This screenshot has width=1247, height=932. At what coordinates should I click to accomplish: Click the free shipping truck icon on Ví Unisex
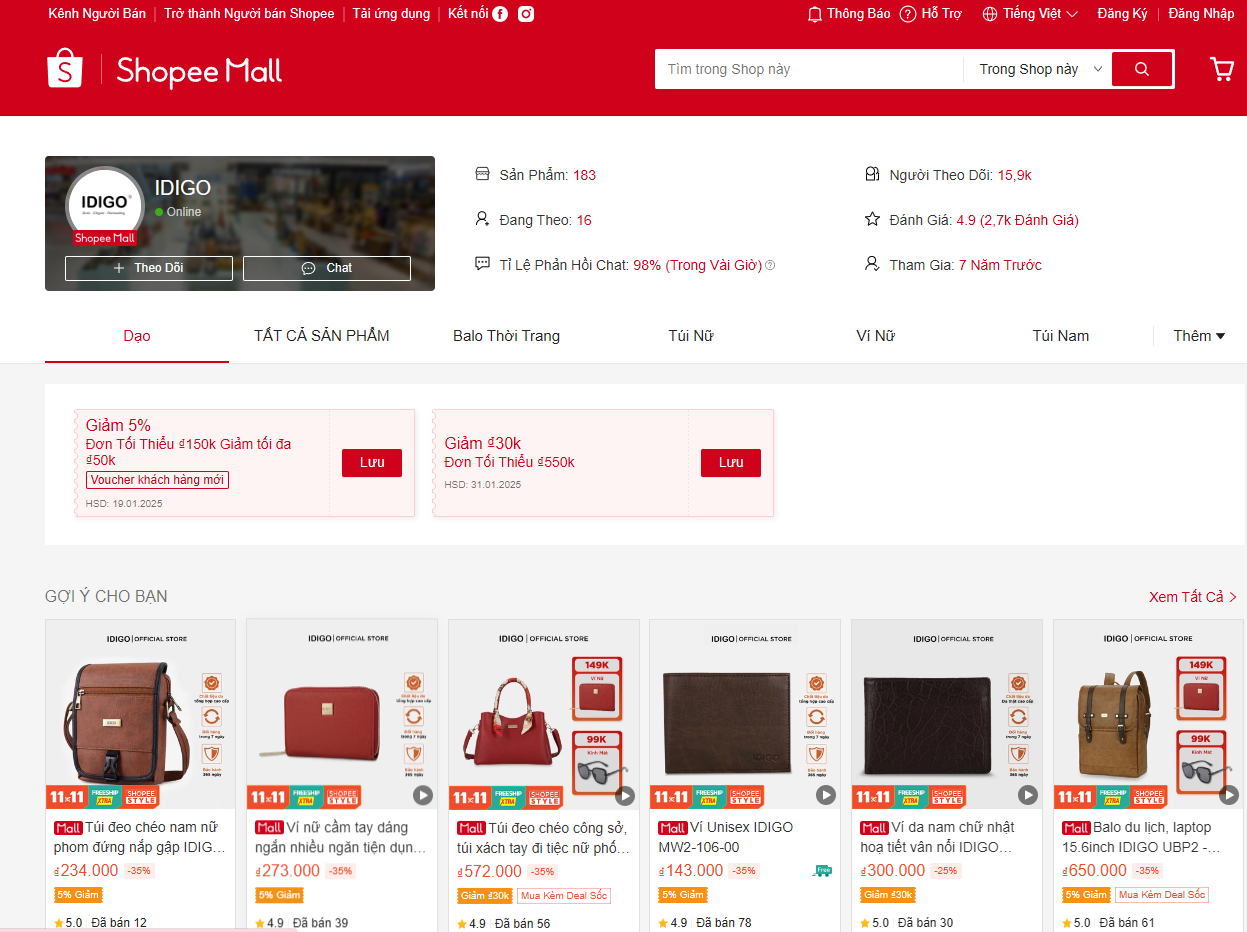coord(822,871)
